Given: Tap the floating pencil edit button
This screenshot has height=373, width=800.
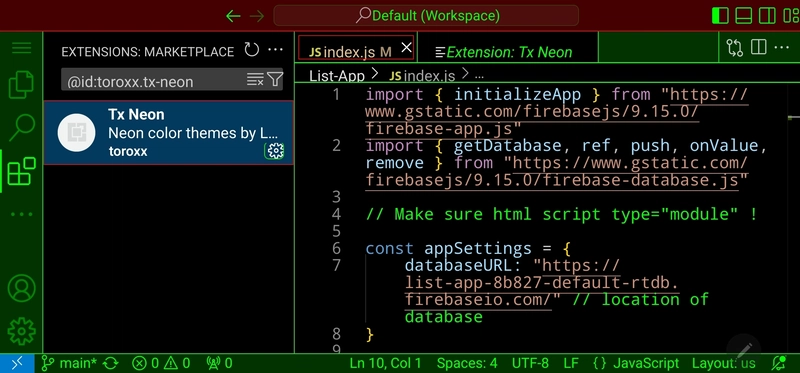Looking at the screenshot, I should point(743,350).
